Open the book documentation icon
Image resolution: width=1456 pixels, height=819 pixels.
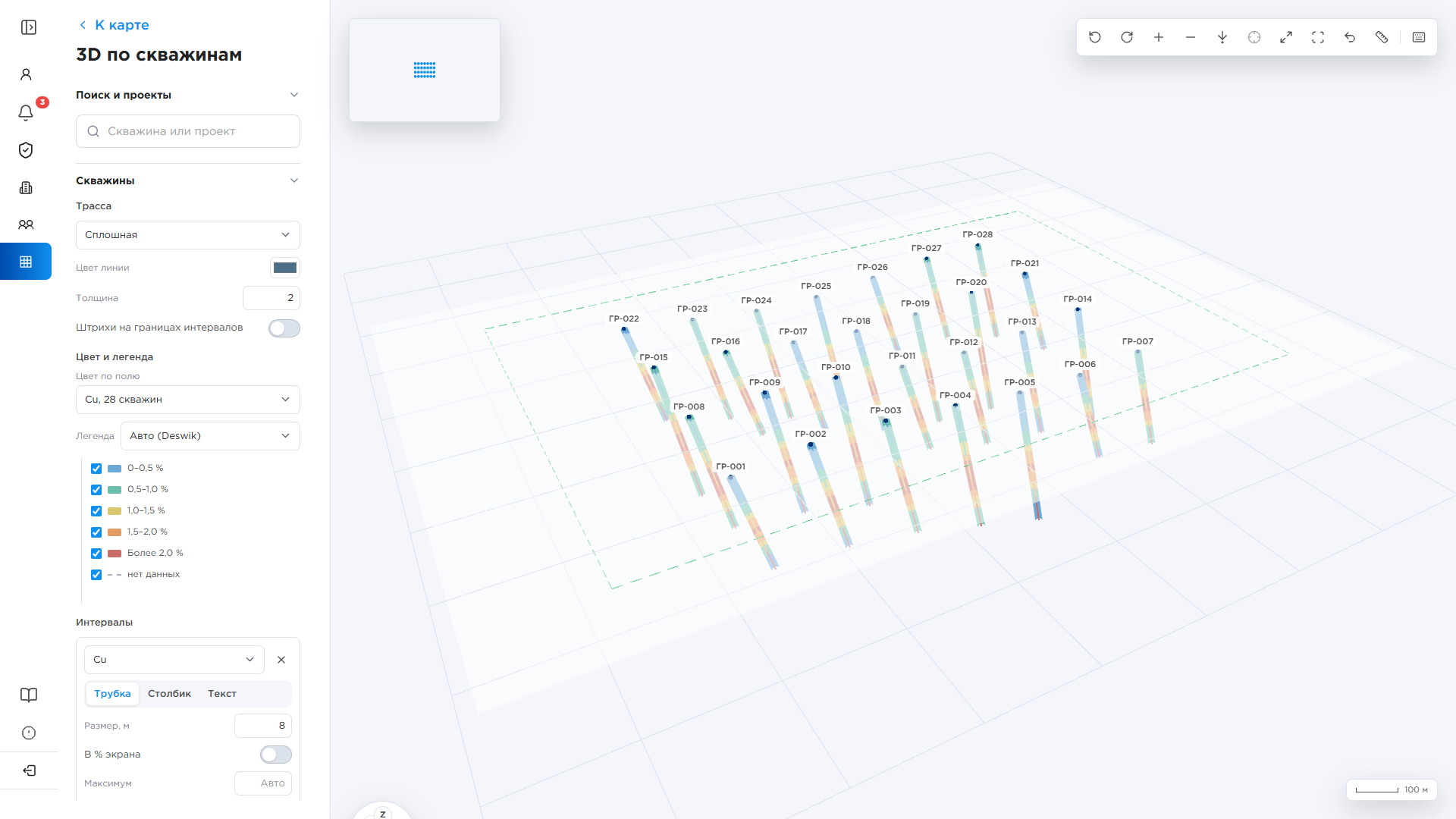(x=29, y=695)
